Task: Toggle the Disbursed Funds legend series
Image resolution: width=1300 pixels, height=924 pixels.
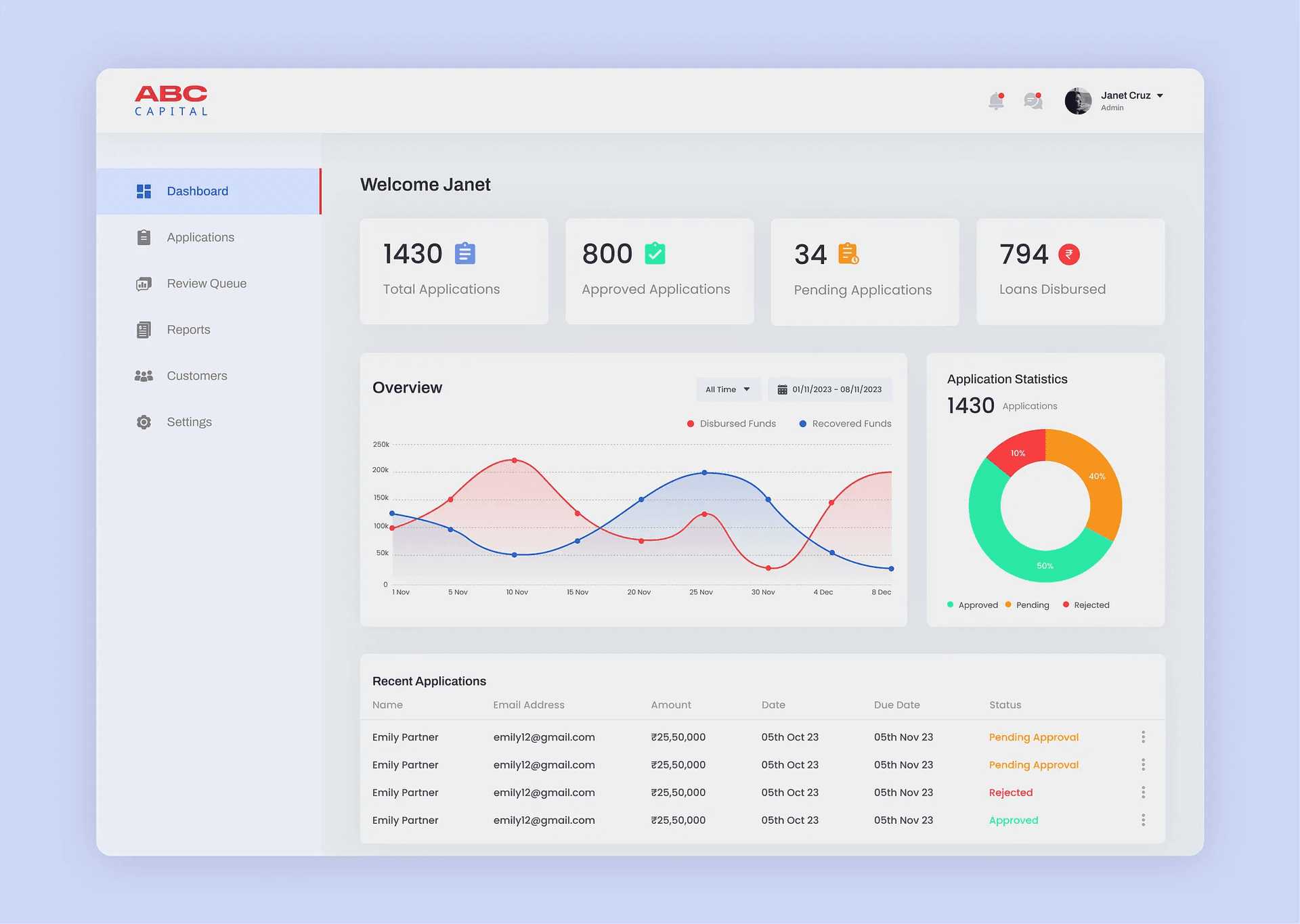Action: pyautogui.click(x=731, y=424)
